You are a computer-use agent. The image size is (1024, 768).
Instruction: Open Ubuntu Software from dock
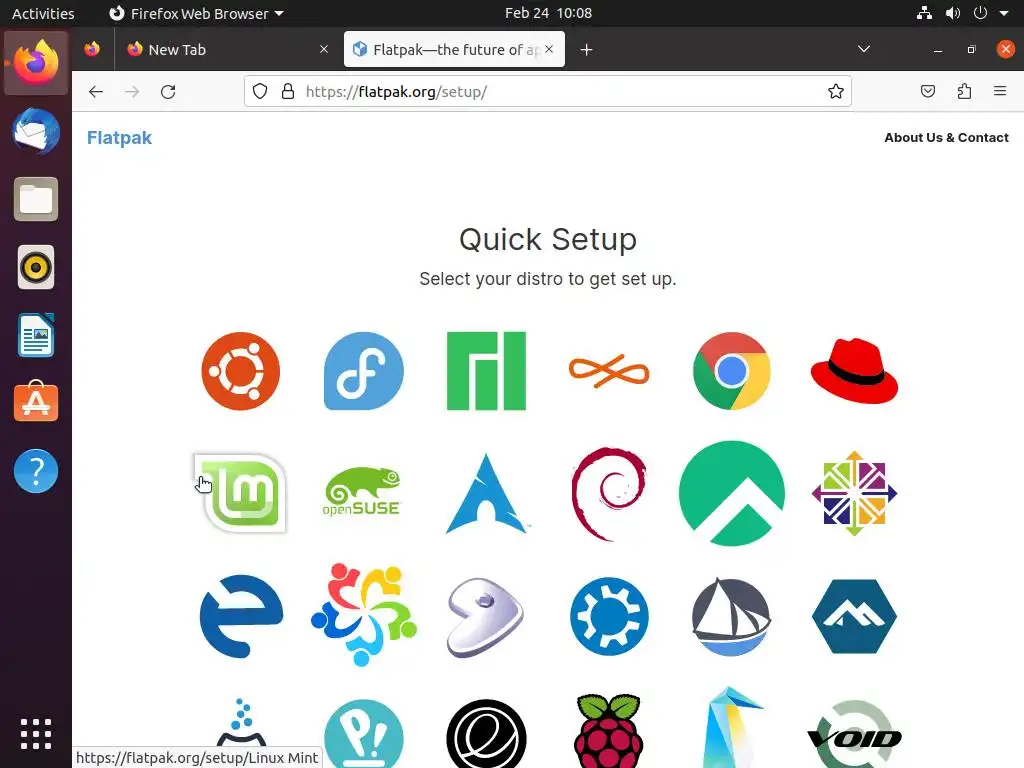36,402
